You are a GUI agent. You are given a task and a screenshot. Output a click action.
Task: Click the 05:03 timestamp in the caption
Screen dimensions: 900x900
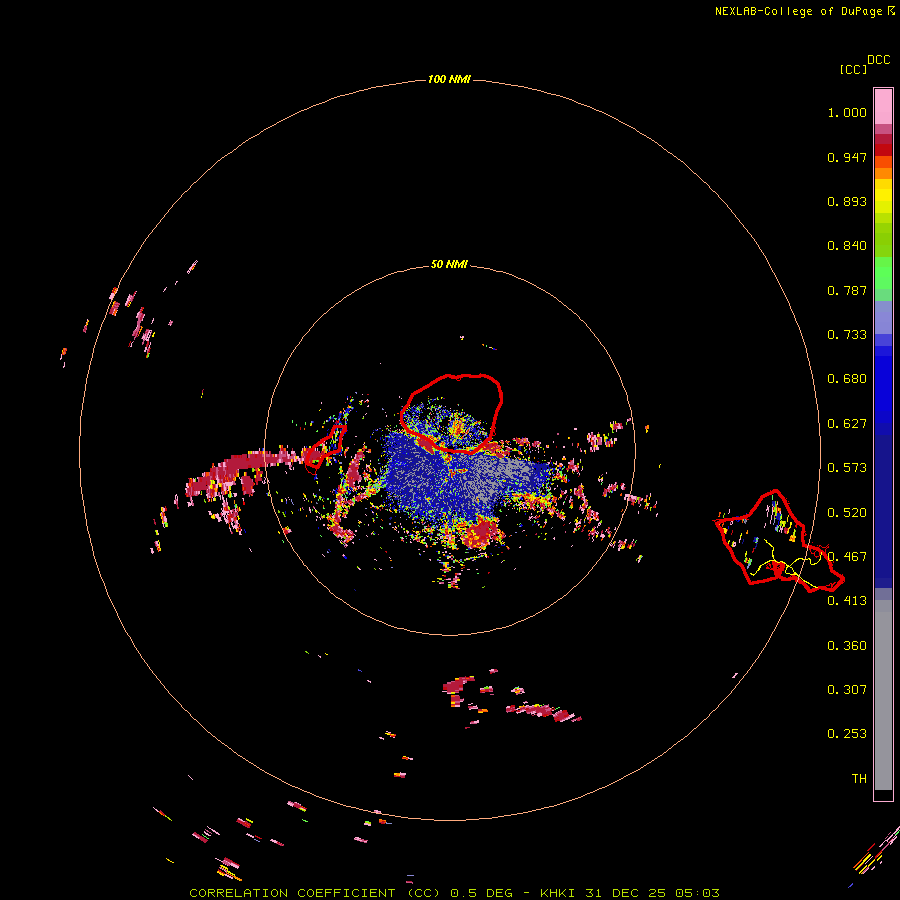(697, 893)
